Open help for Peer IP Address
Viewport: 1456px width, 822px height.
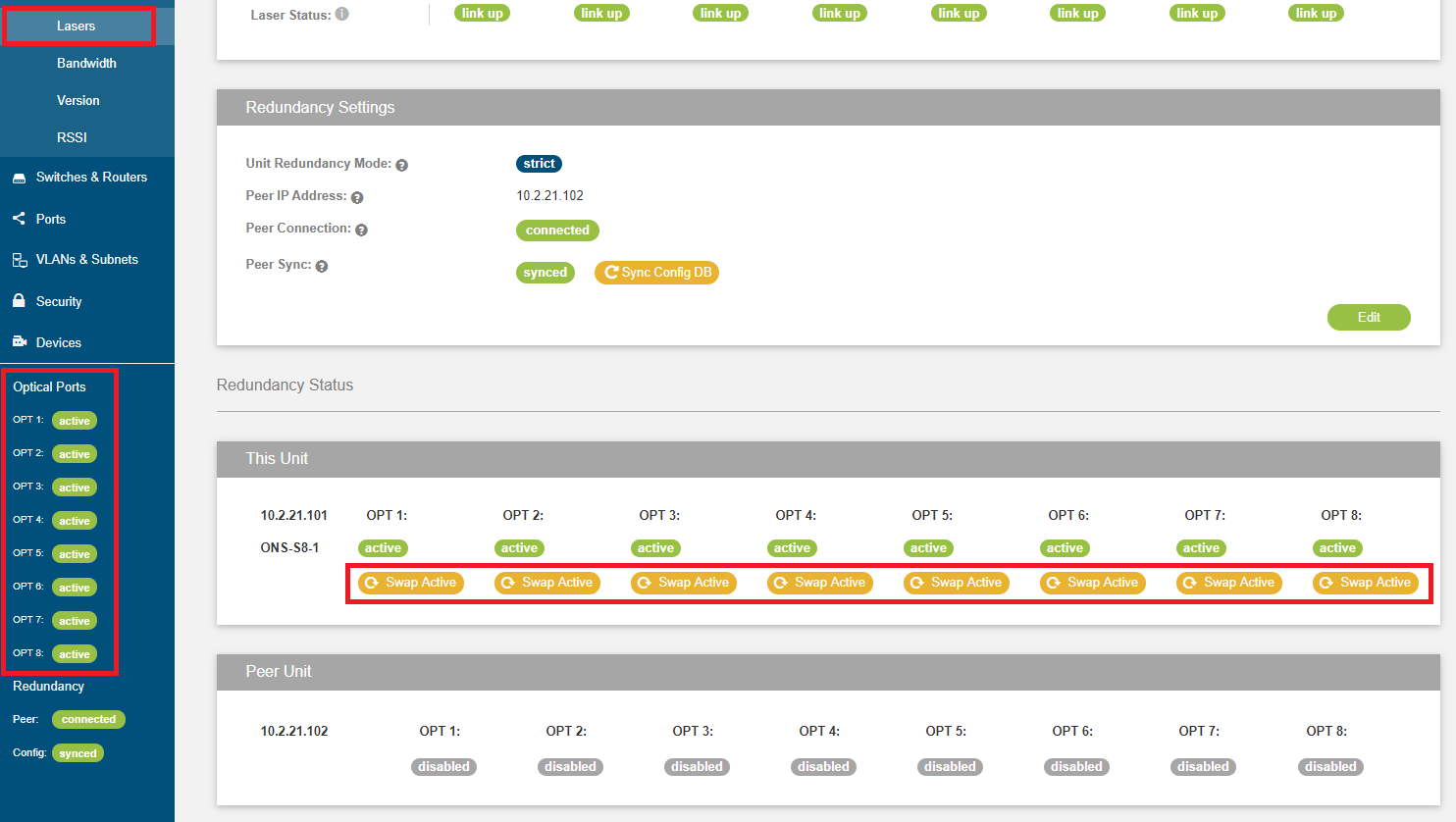(x=356, y=197)
